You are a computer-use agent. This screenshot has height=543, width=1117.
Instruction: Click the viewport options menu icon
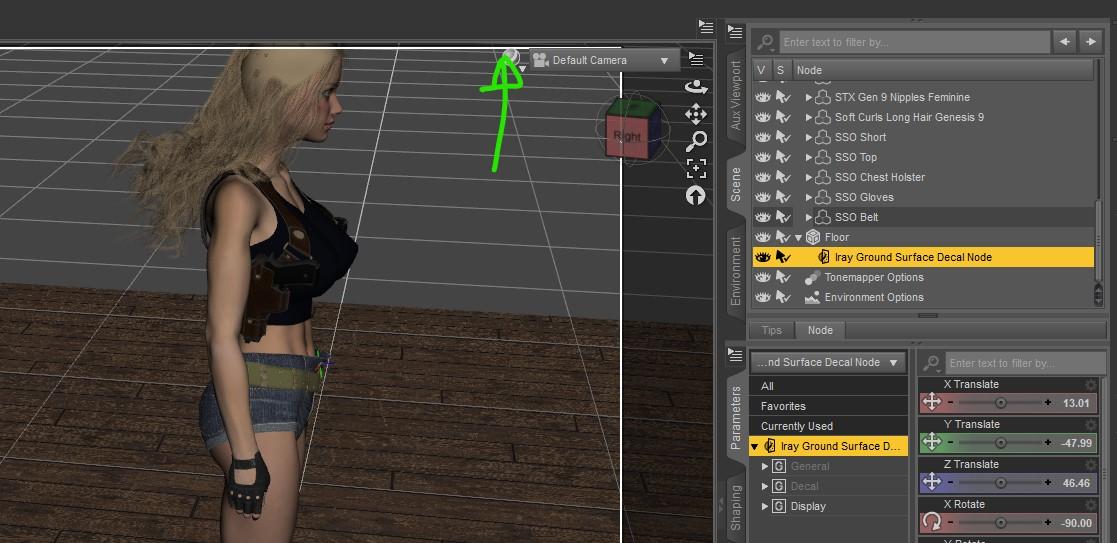pyautogui.click(x=696, y=60)
